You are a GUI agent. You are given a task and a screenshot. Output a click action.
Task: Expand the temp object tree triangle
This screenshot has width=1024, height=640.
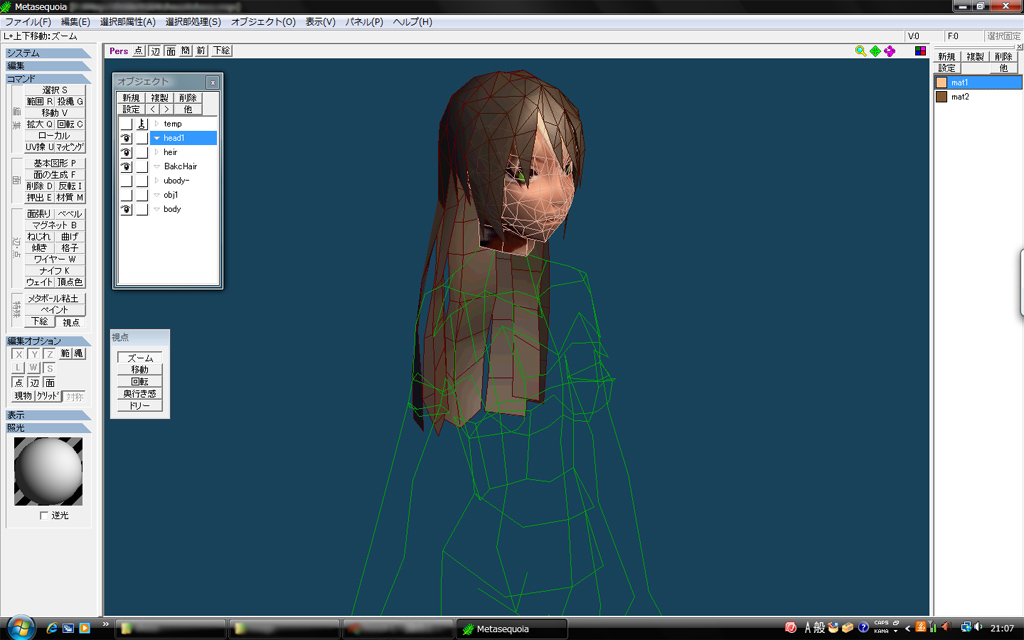[157, 124]
